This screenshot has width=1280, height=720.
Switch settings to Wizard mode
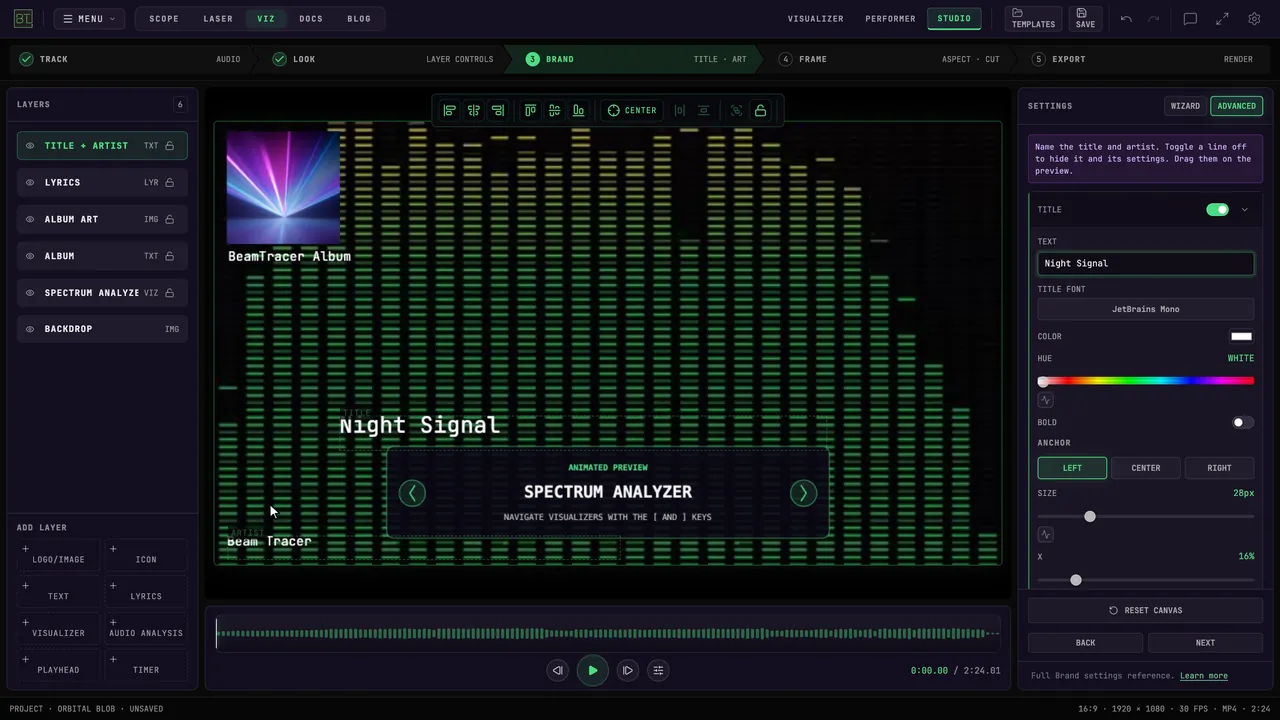tap(1185, 106)
